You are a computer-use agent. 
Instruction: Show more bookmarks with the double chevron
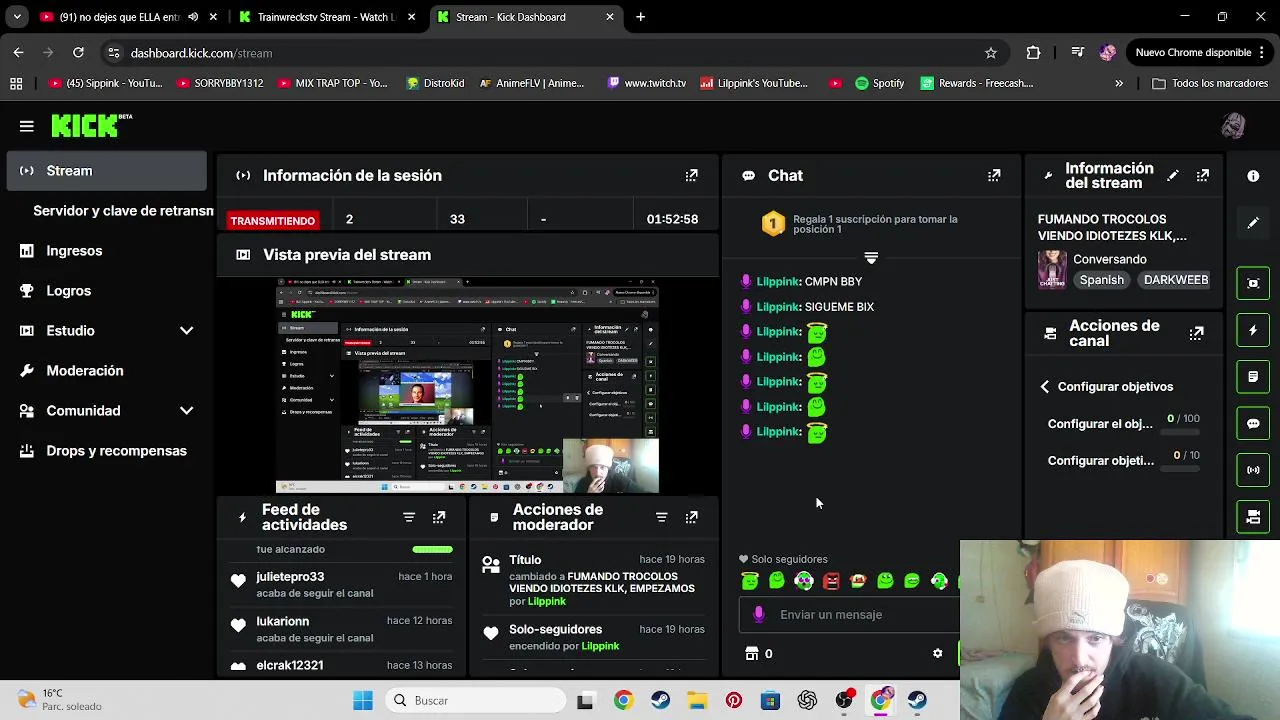coord(1119,83)
